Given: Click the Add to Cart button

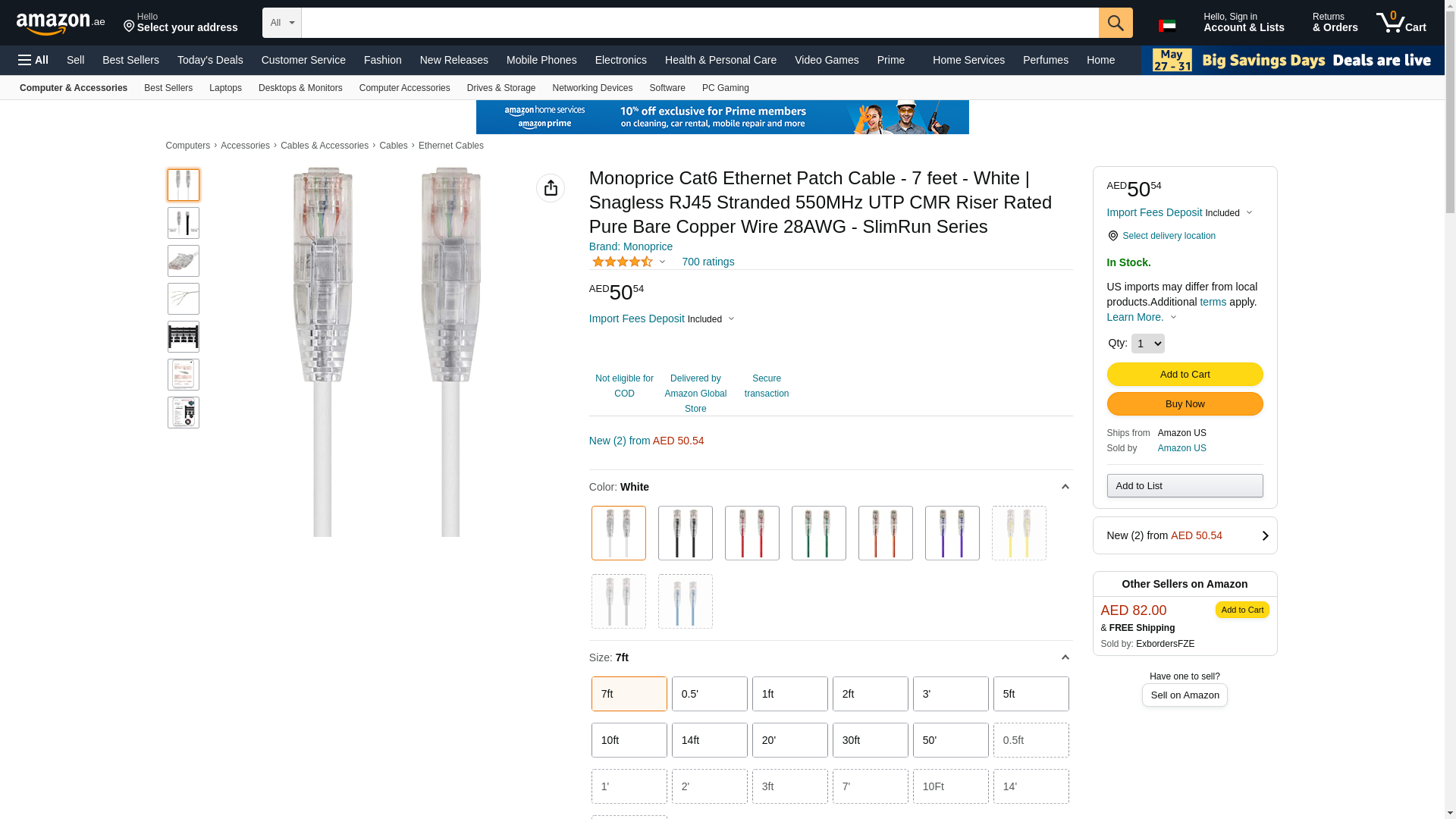Looking at the screenshot, I should click(1185, 374).
